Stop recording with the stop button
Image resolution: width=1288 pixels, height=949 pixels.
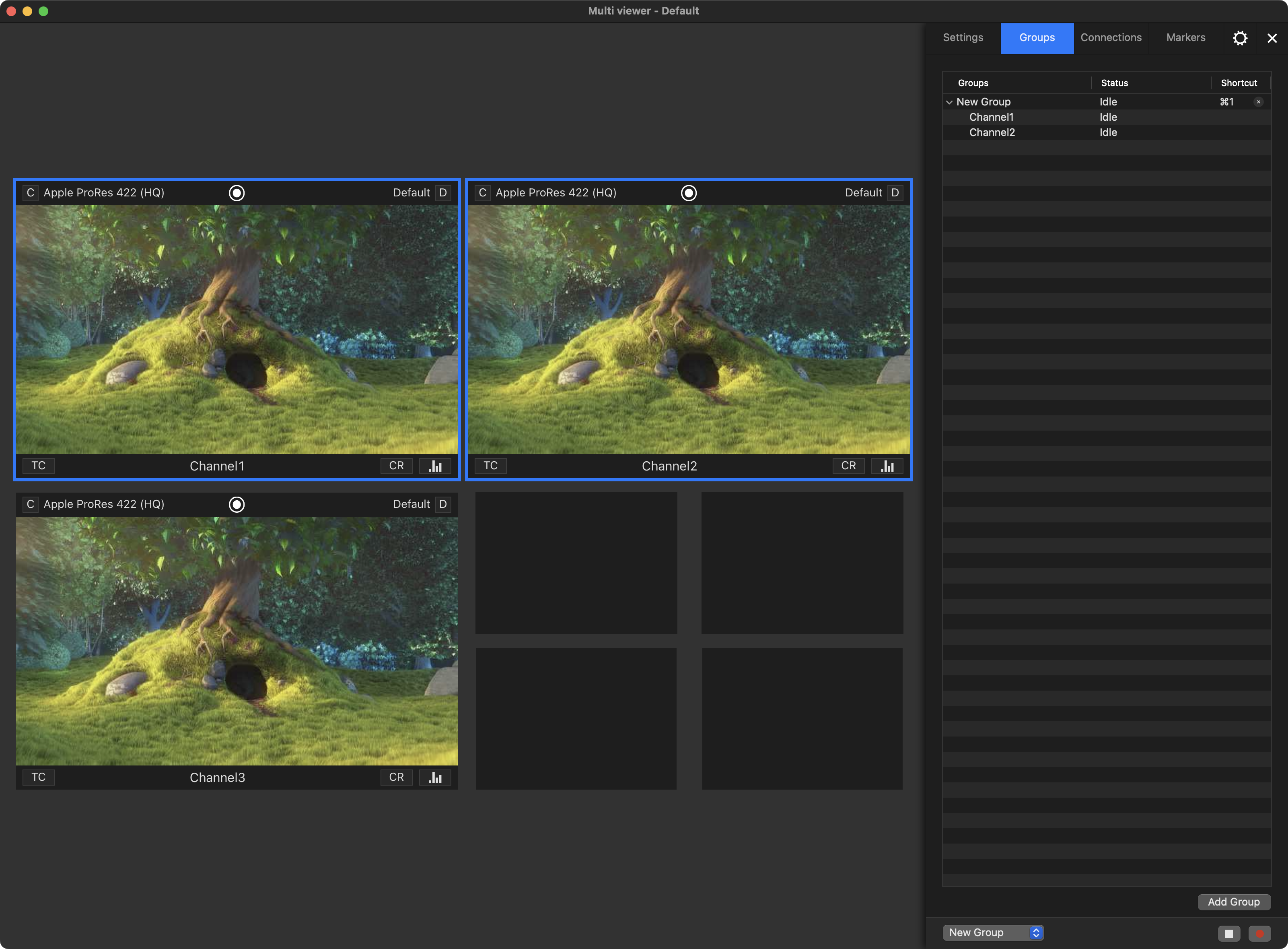(1229, 933)
